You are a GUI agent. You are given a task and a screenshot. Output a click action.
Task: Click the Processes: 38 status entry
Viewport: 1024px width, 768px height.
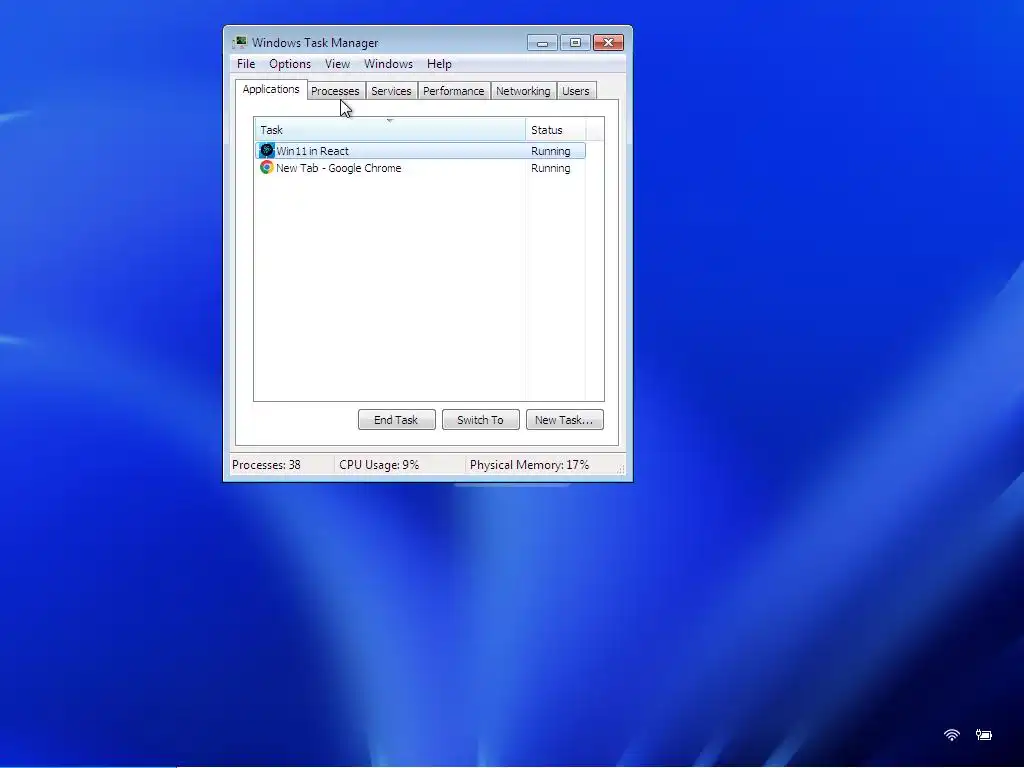point(266,465)
